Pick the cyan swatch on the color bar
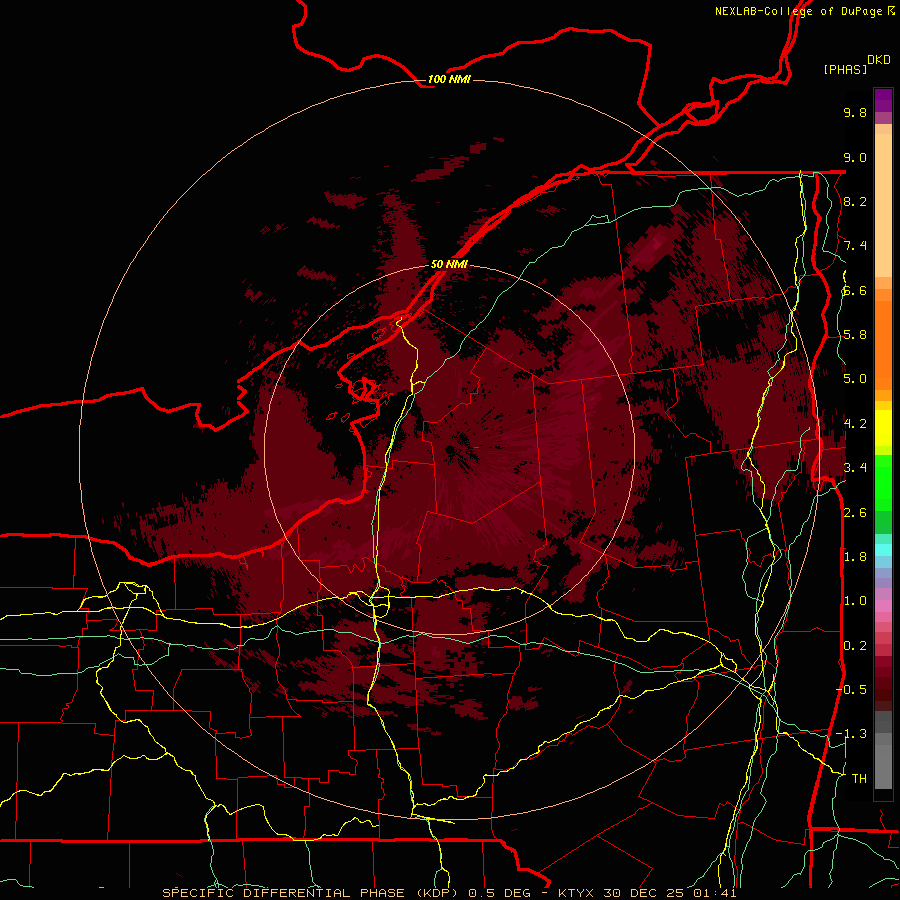 [x=883, y=550]
